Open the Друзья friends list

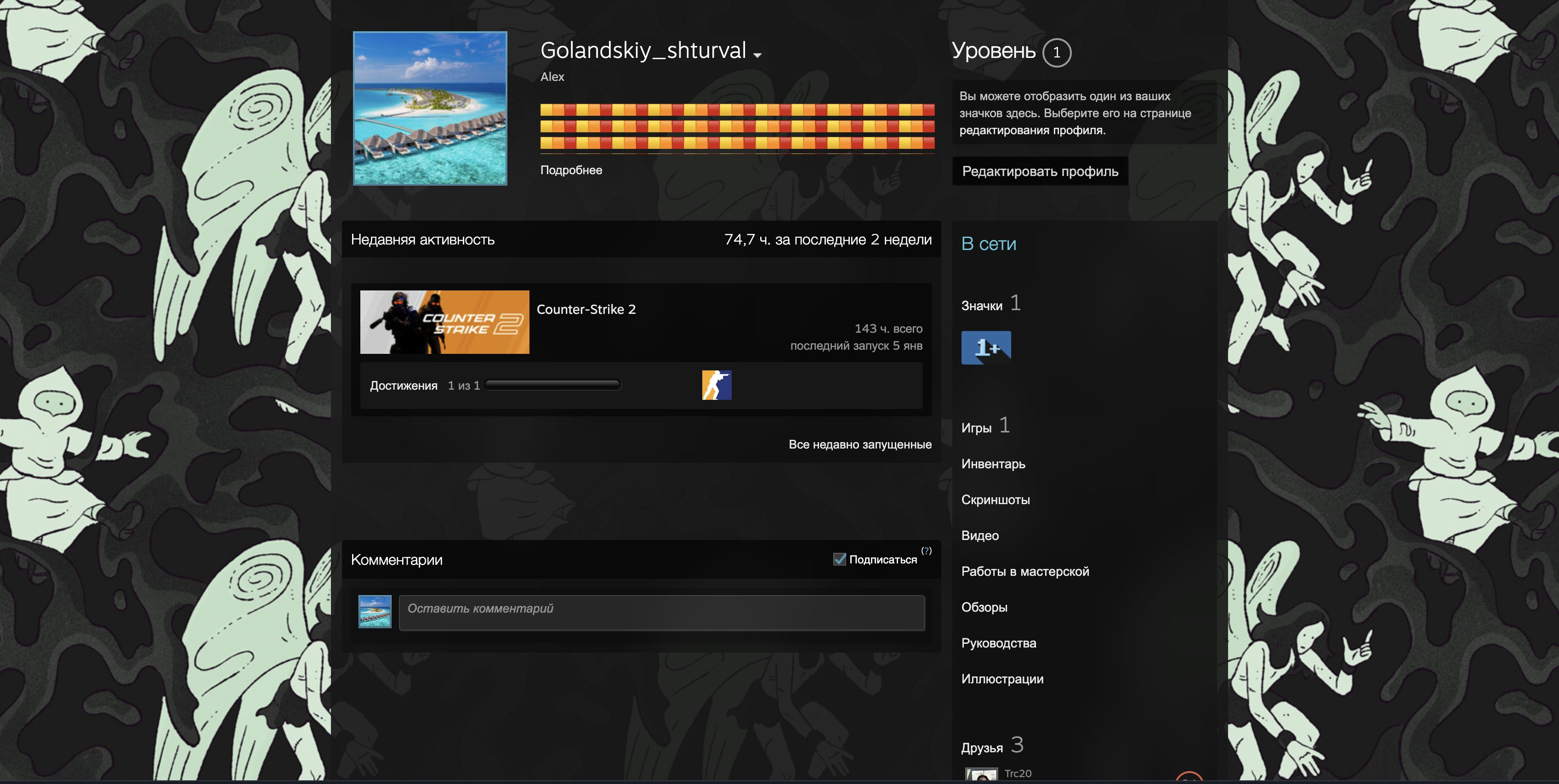pyautogui.click(x=982, y=748)
